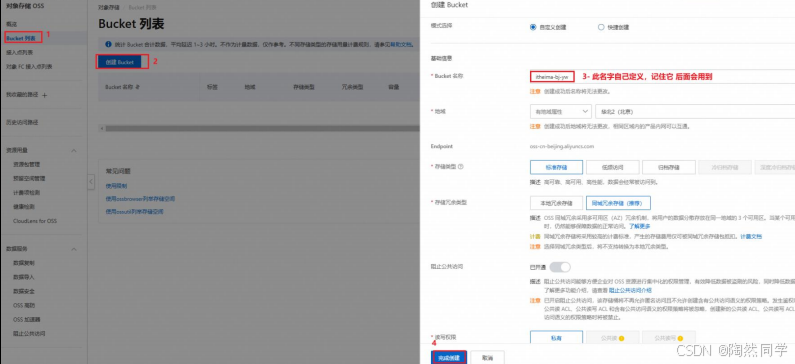Open the 使用ossutil列举存储空间 link
The height and width of the screenshot is (364, 795).
coord(134,211)
